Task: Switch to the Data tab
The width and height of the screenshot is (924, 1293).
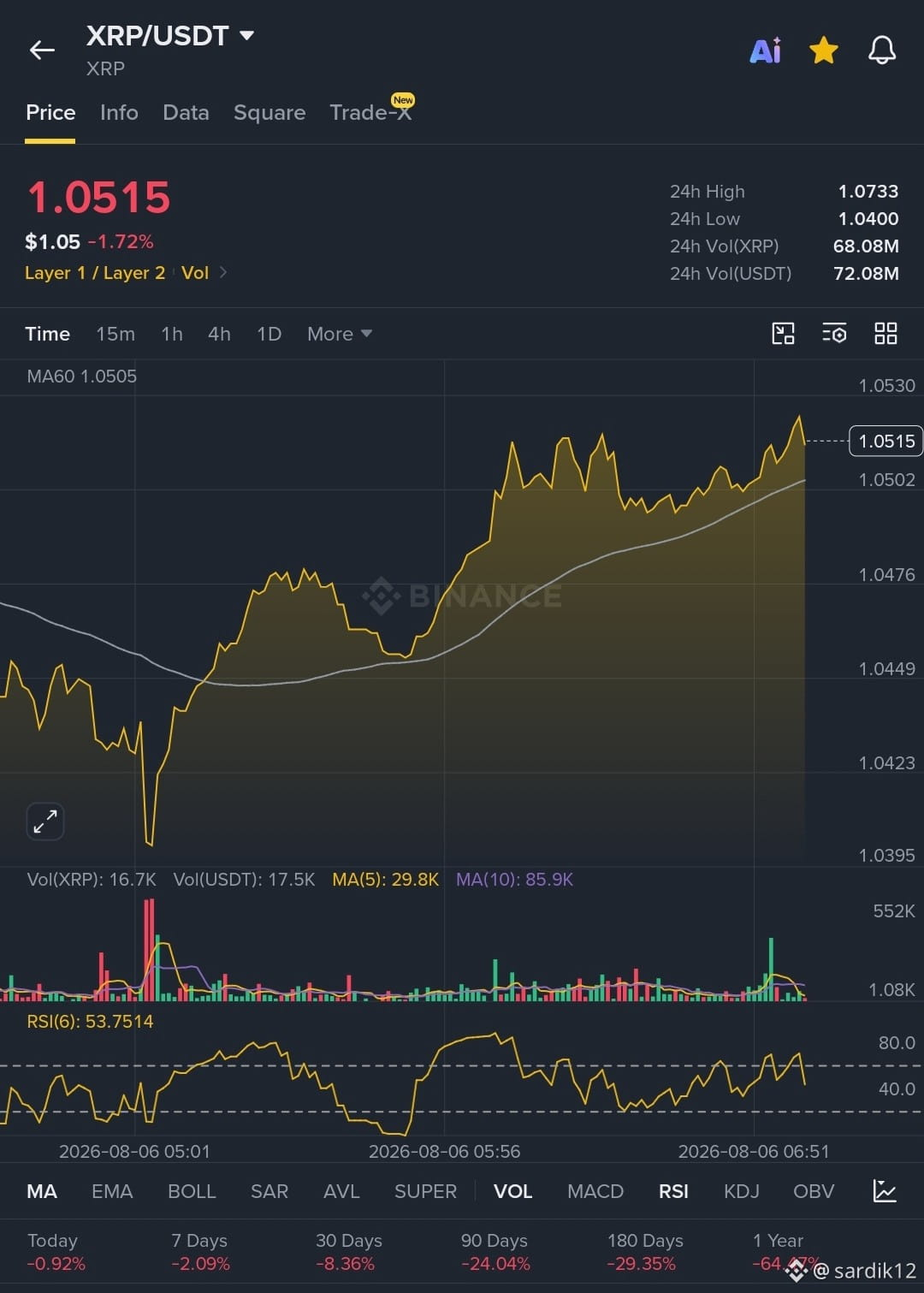Action: point(186,112)
